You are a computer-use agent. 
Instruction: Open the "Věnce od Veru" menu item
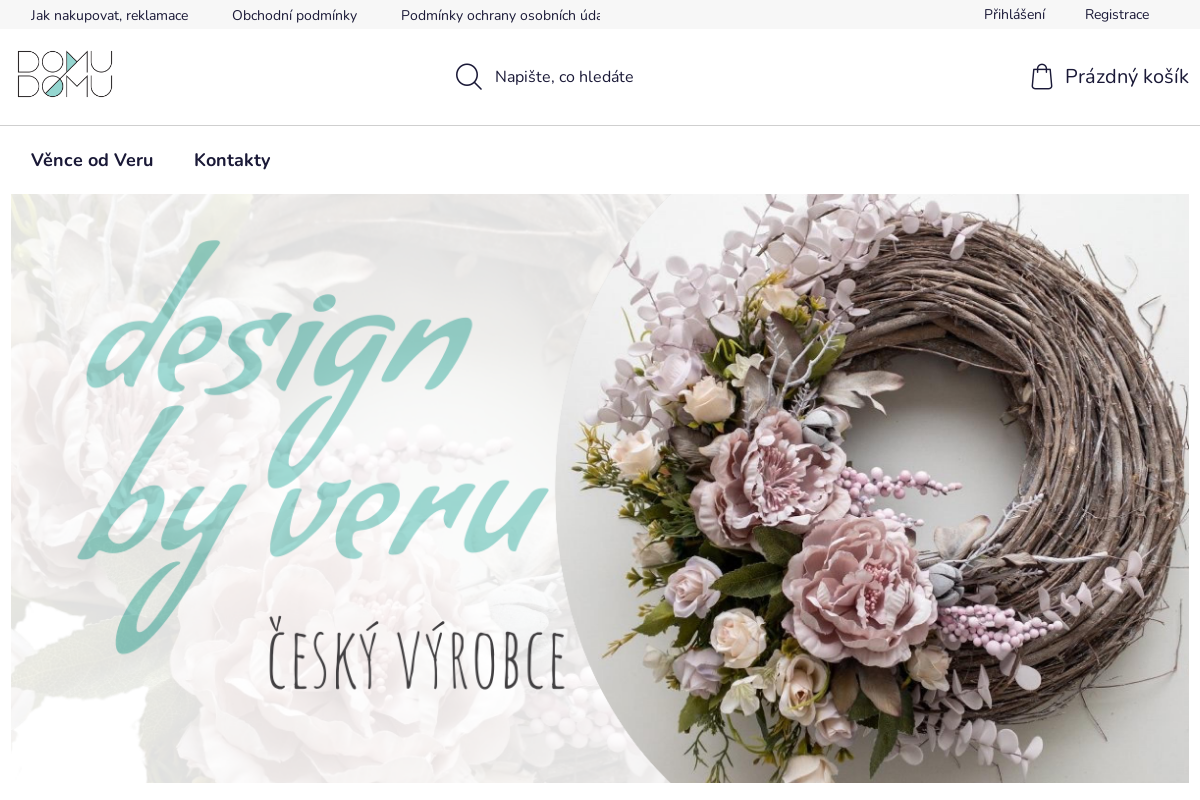click(x=92, y=160)
